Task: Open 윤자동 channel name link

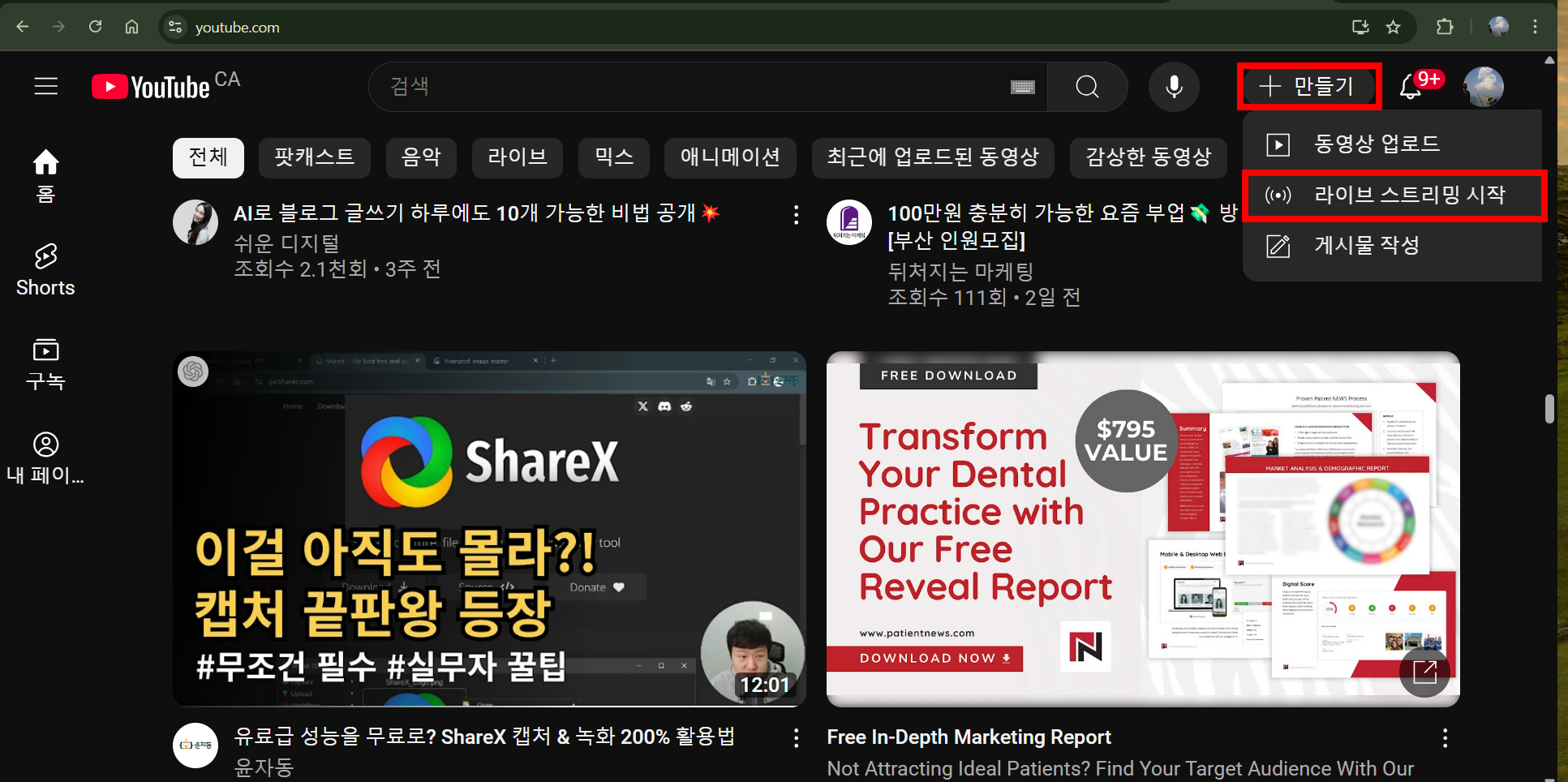Action: pos(264,767)
